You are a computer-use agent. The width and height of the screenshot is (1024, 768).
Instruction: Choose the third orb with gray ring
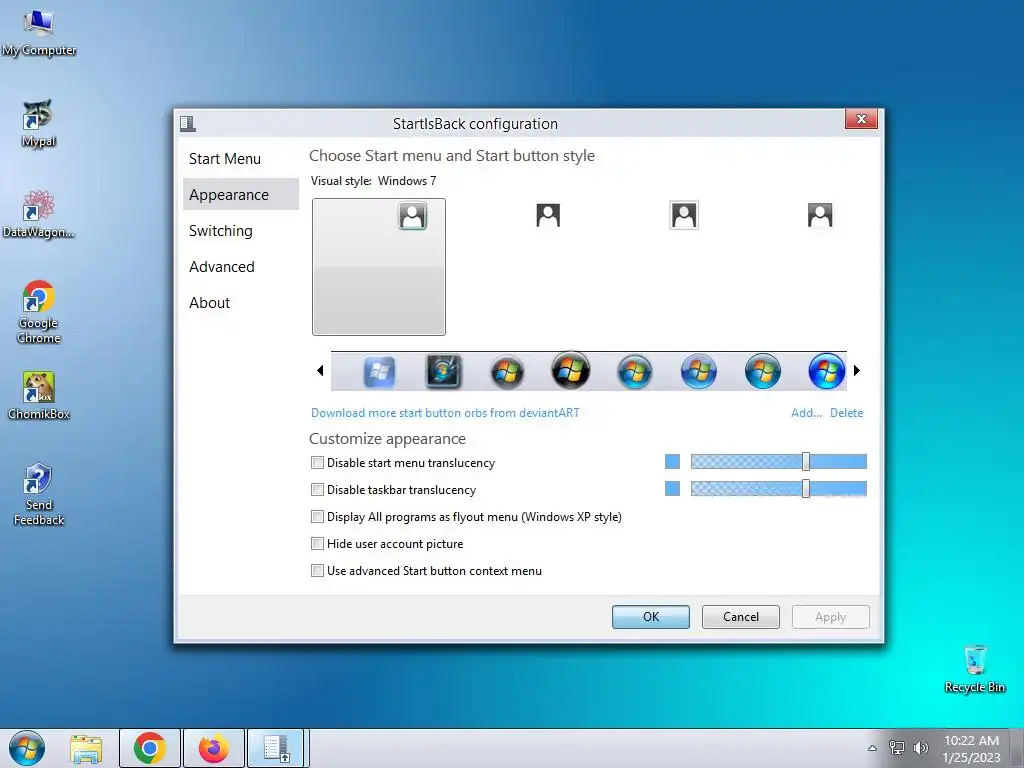point(507,372)
